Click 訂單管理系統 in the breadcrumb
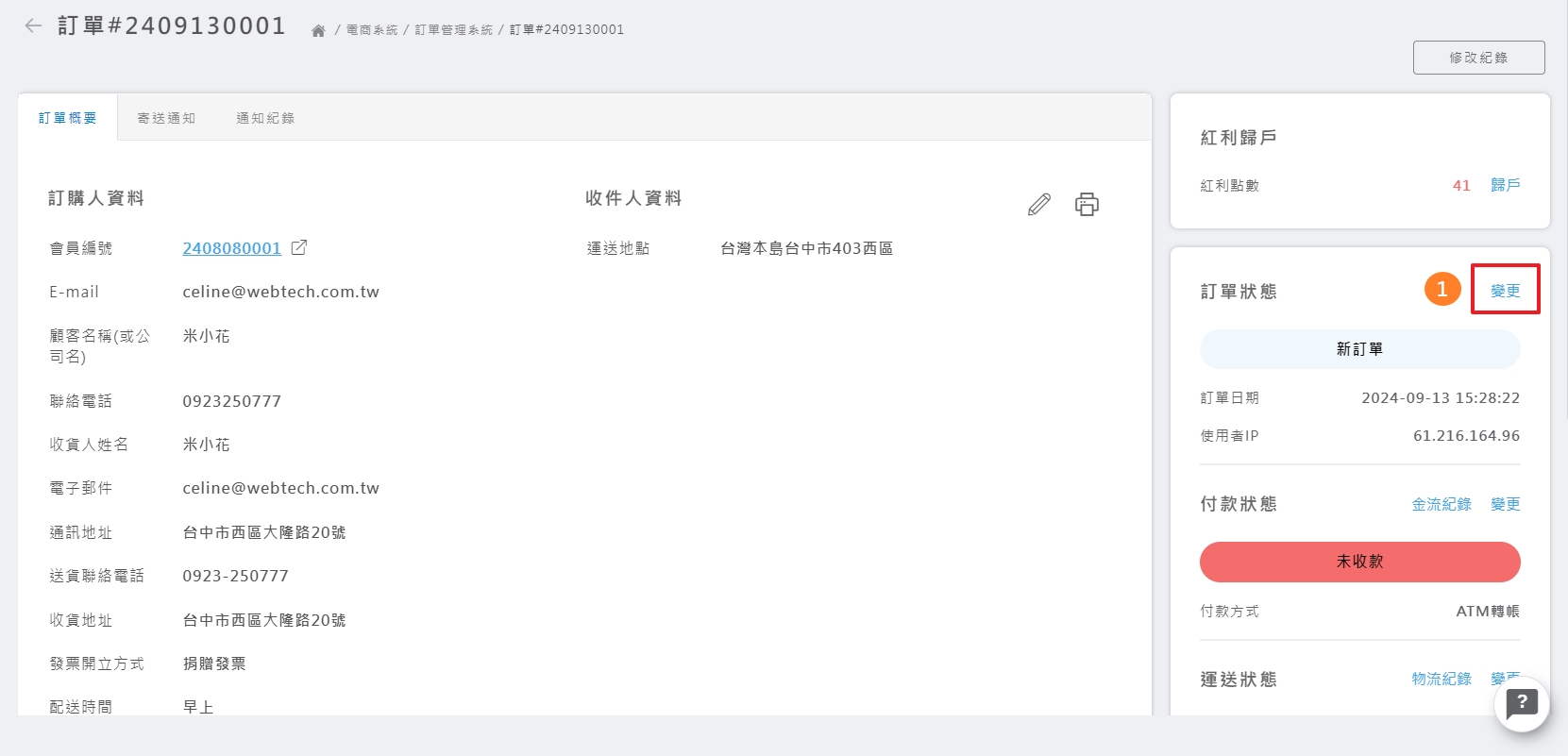Image resolution: width=1568 pixels, height=756 pixels. tap(454, 30)
